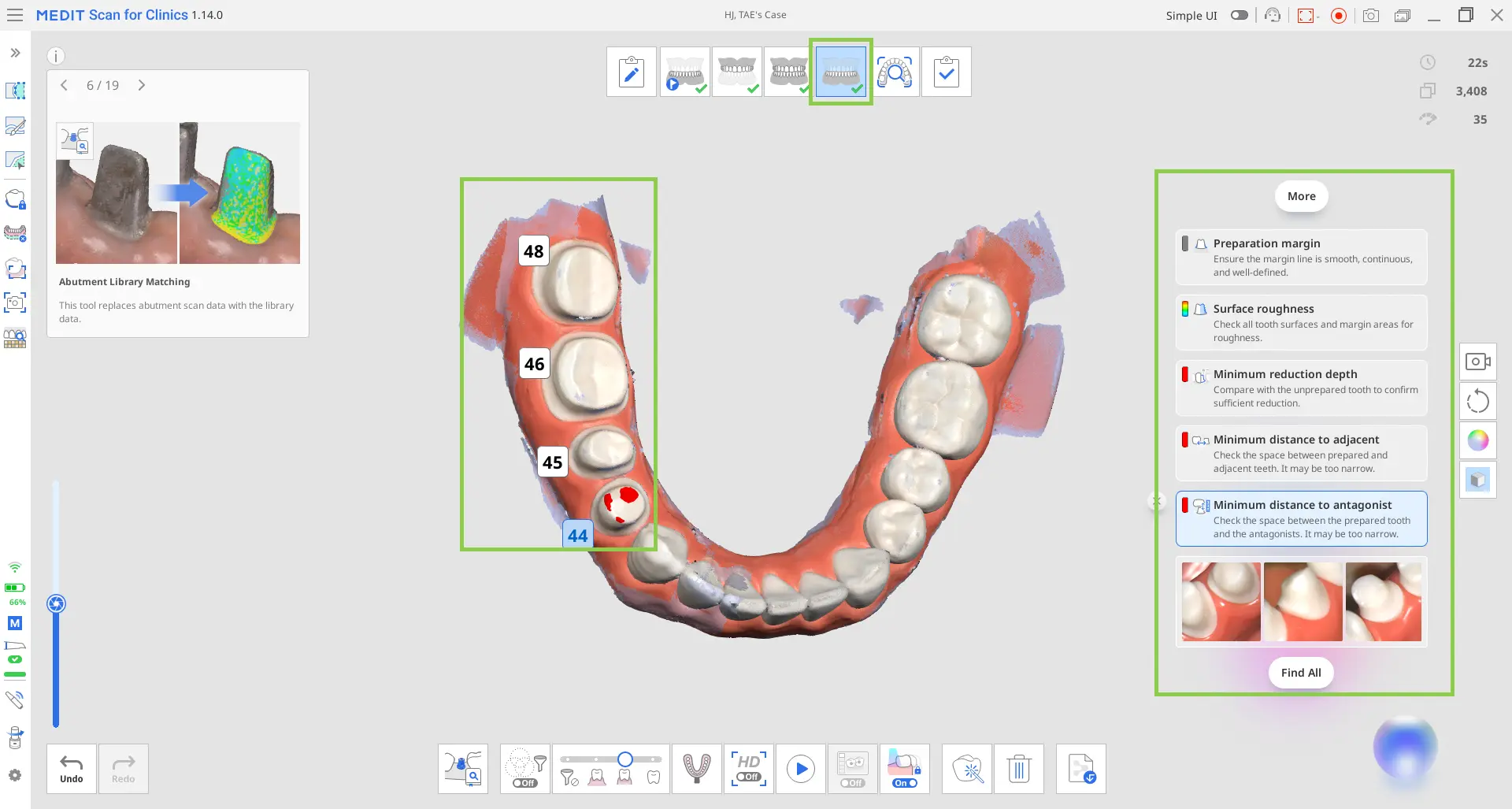Open the Smart Scan Review stage
Screen dimensions: 1512x809
pos(895,72)
